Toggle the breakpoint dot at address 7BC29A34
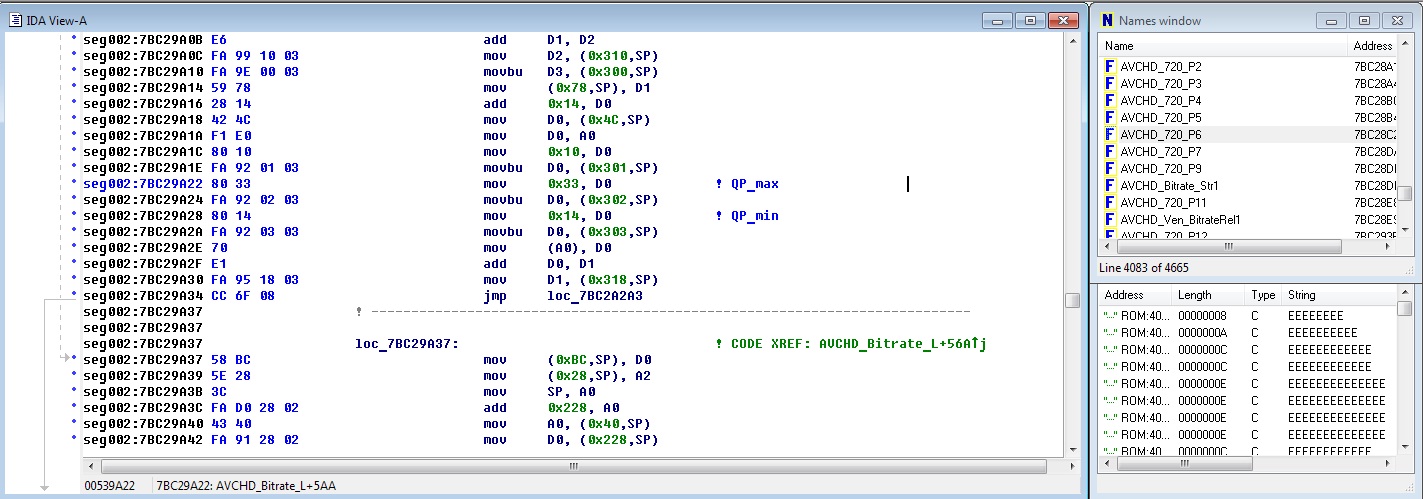1423x499 pixels. pyautogui.click(x=75, y=296)
